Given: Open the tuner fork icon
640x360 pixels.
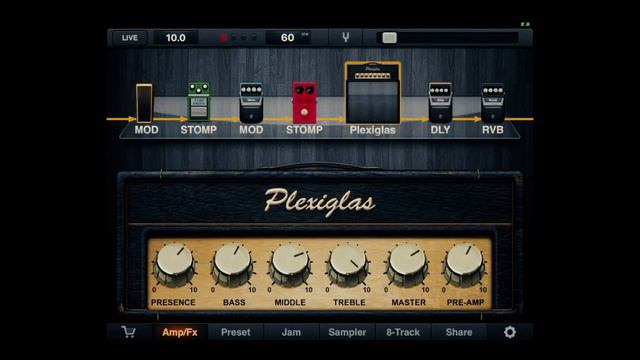Looking at the screenshot, I should [346, 38].
